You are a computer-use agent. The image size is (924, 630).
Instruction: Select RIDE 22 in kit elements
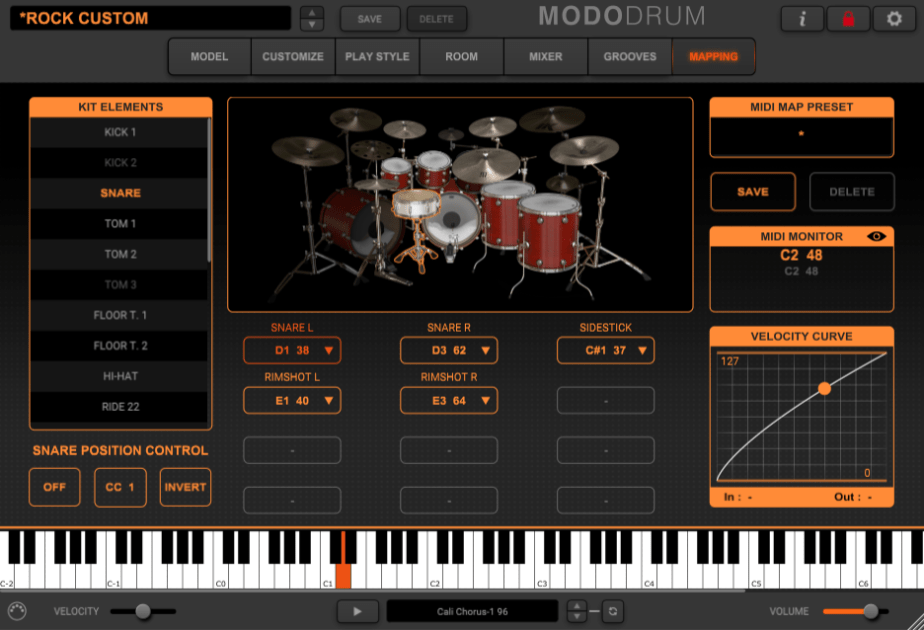click(120, 407)
